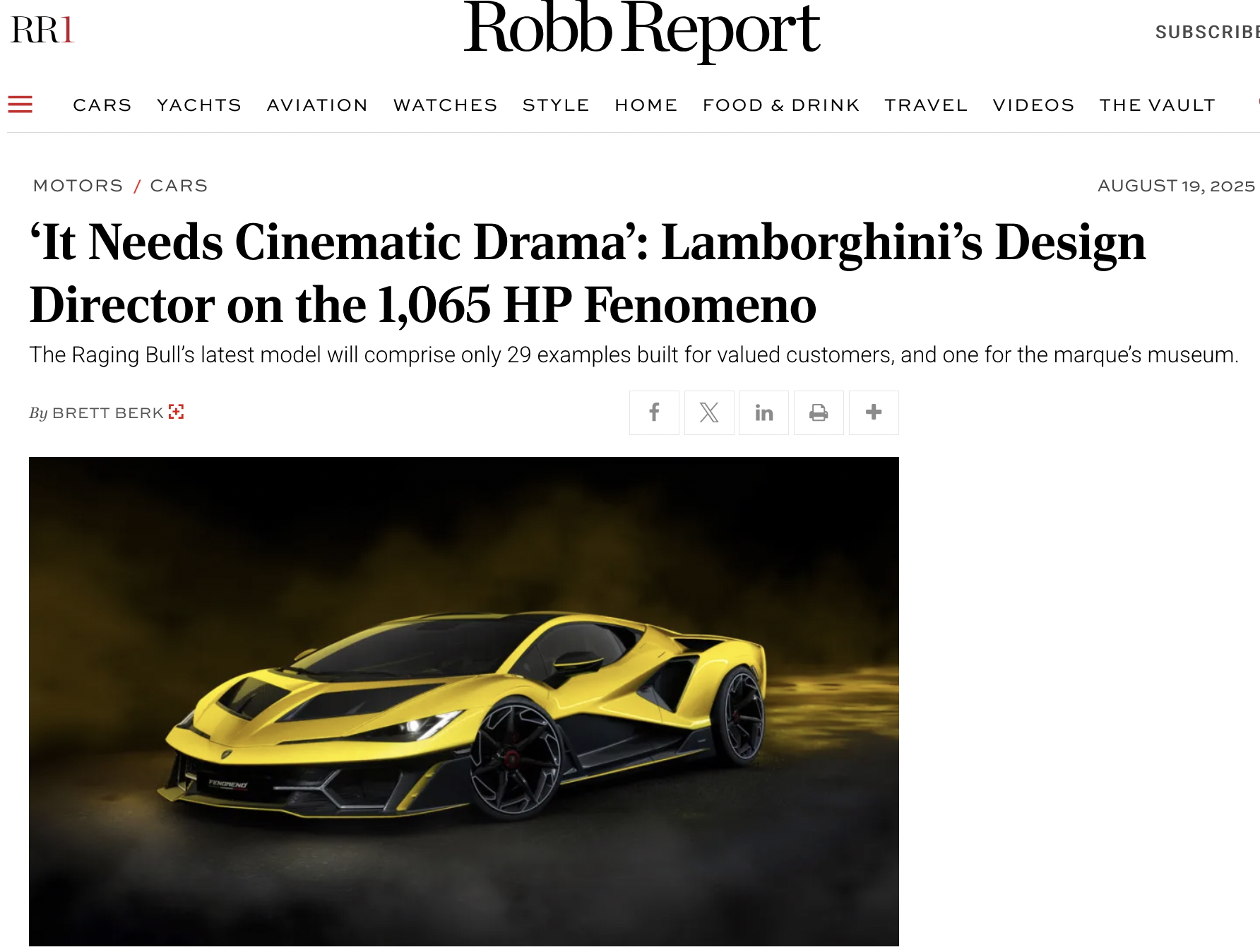The image size is (1260, 952).
Task: Click the author name Brett Berk
Action: 108,412
